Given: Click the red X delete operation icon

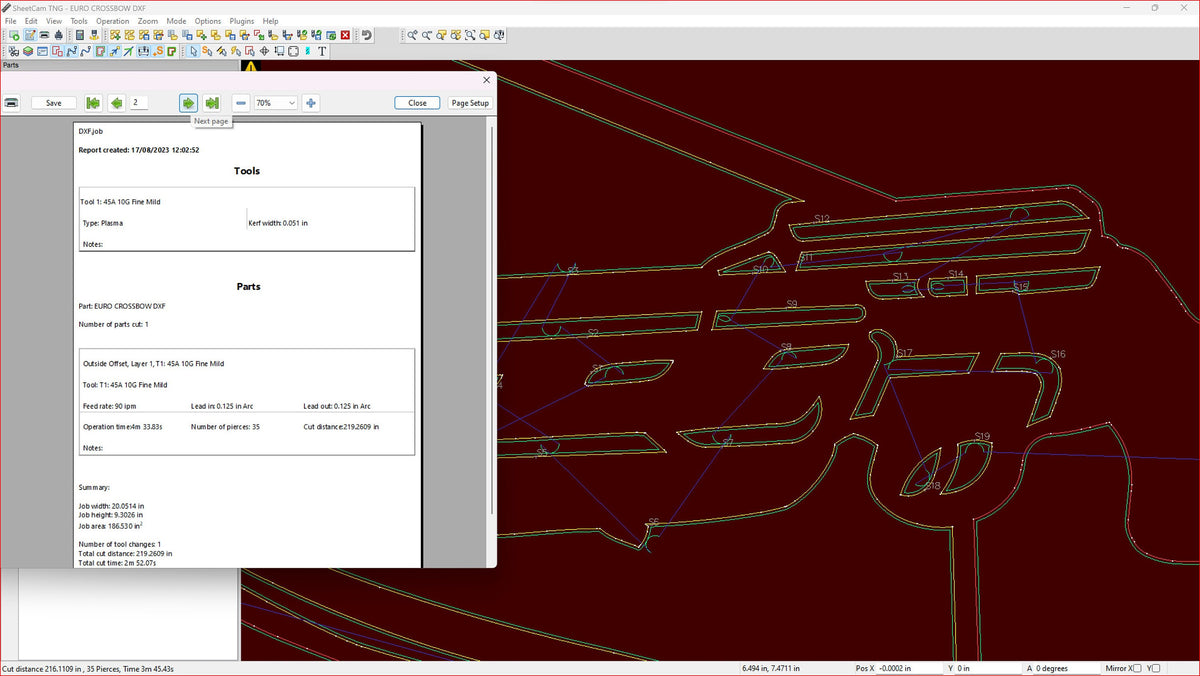Looking at the screenshot, I should tap(345, 35).
